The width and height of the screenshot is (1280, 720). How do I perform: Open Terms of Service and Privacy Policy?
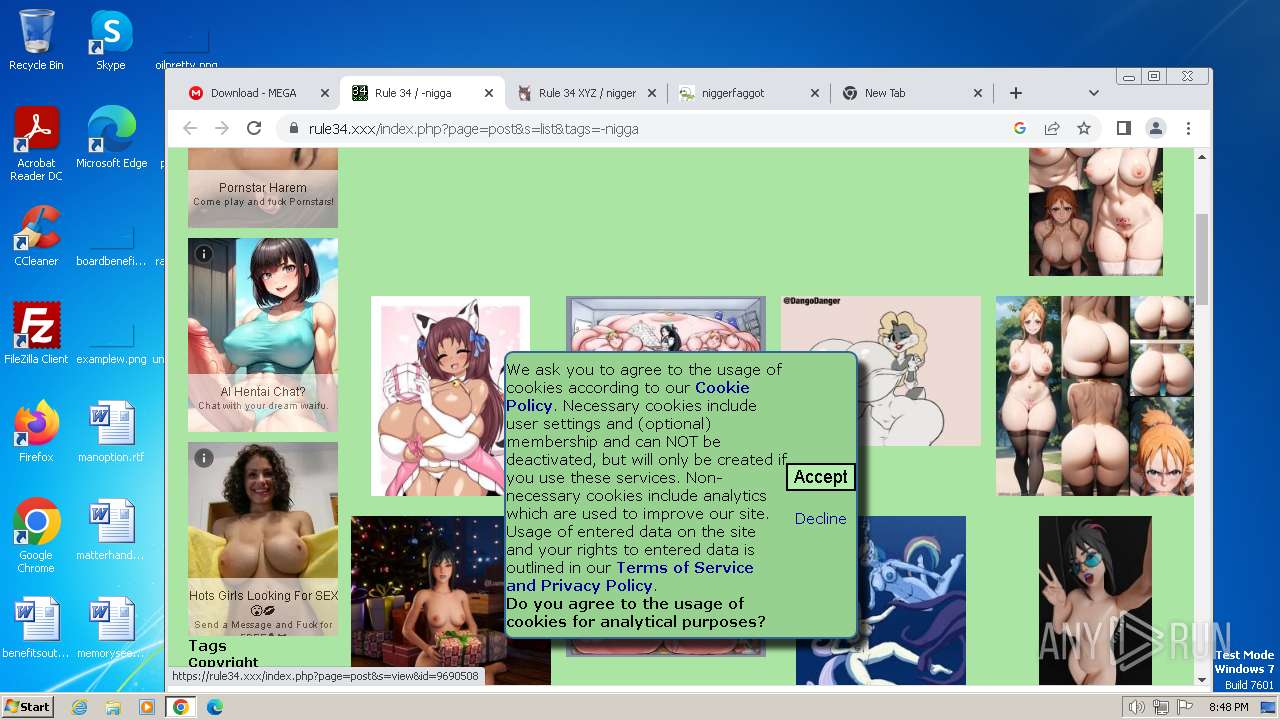(x=629, y=576)
